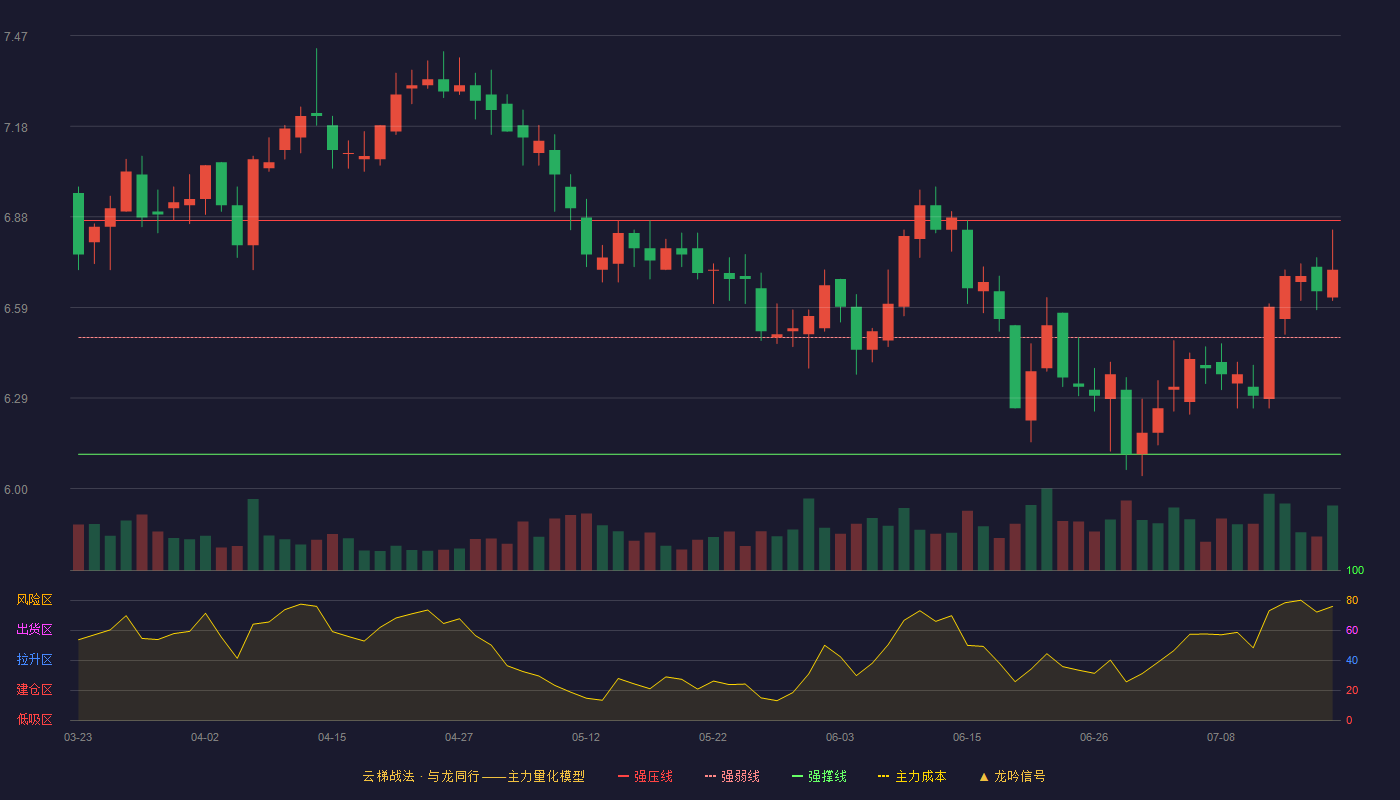Click the 拉升区 zone label
The width and height of the screenshot is (1400, 800).
(34, 660)
